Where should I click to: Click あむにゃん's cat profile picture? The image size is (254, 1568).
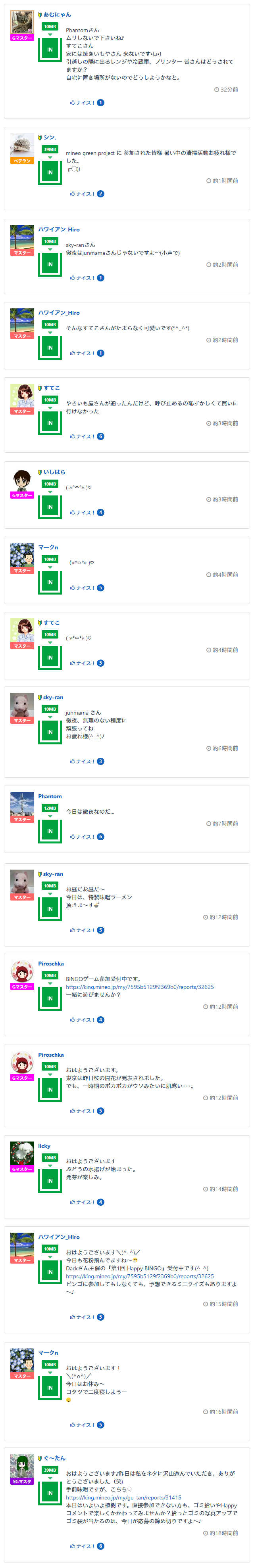click(x=22, y=23)
